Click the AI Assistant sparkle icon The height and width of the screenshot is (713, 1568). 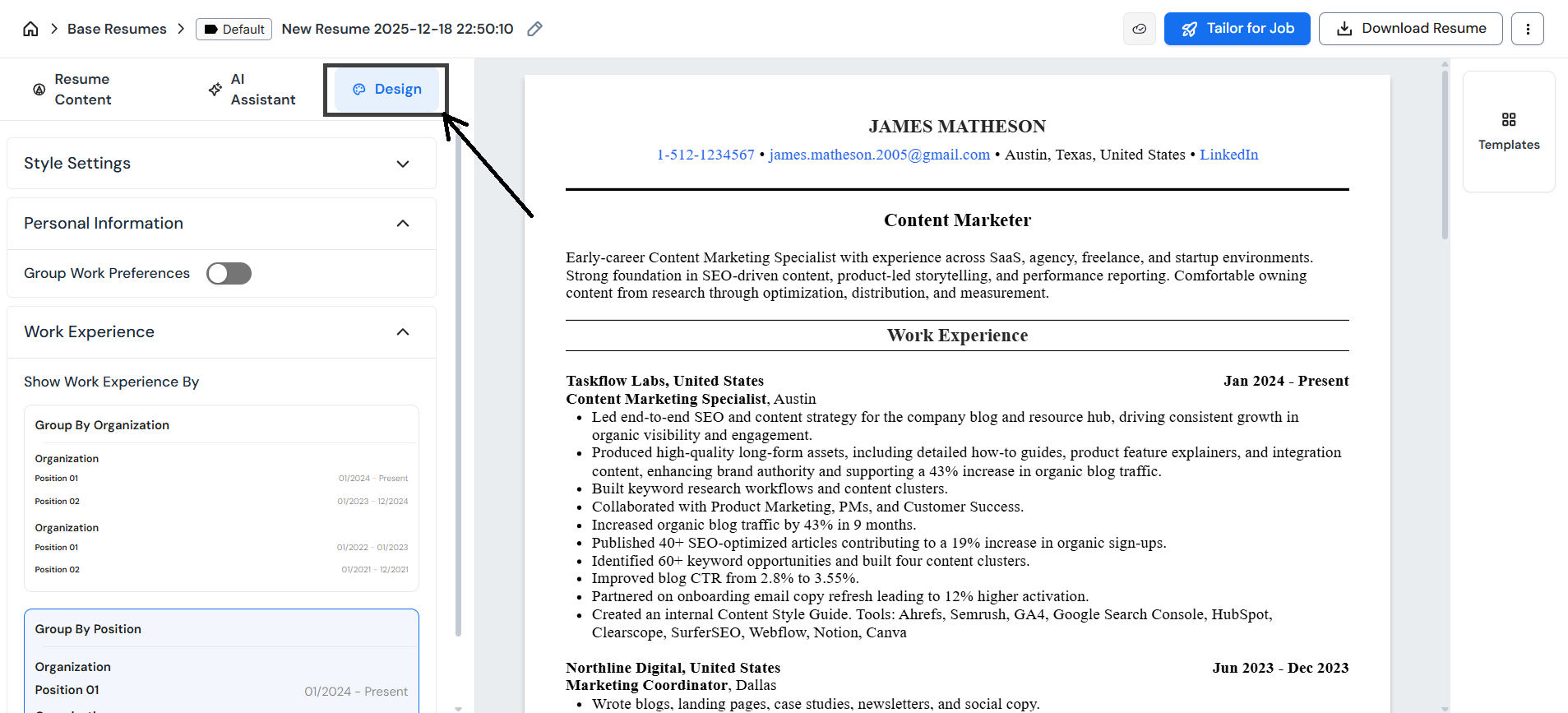215,89
